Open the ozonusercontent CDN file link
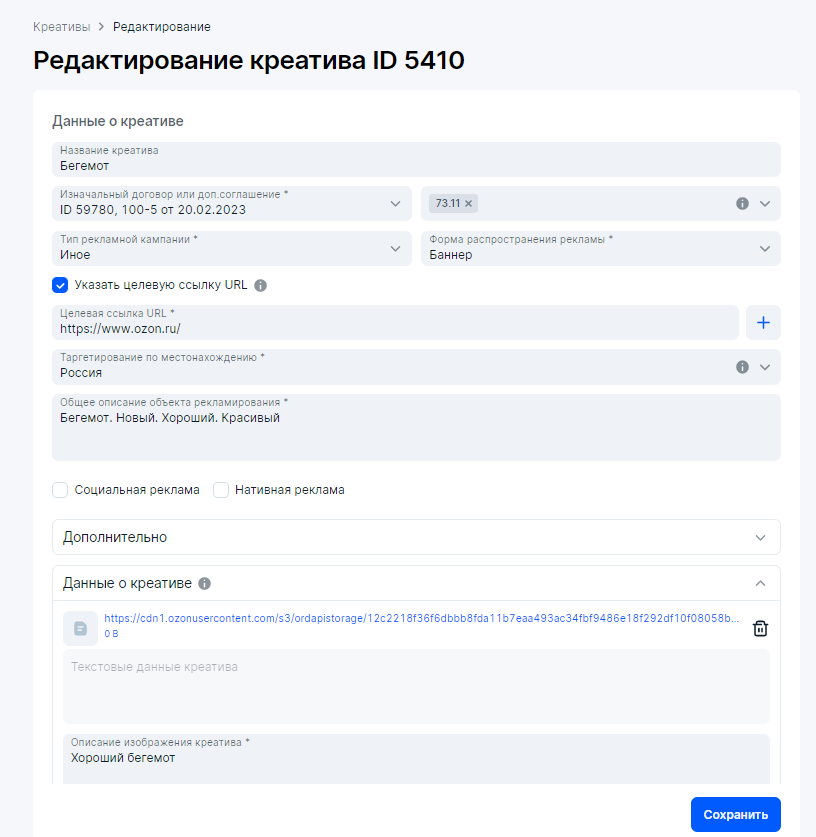 (421, 618)
